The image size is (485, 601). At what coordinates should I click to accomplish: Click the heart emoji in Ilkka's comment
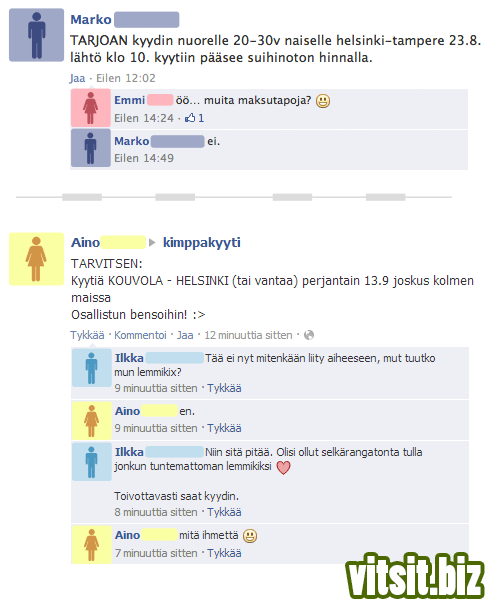point(283,467)
